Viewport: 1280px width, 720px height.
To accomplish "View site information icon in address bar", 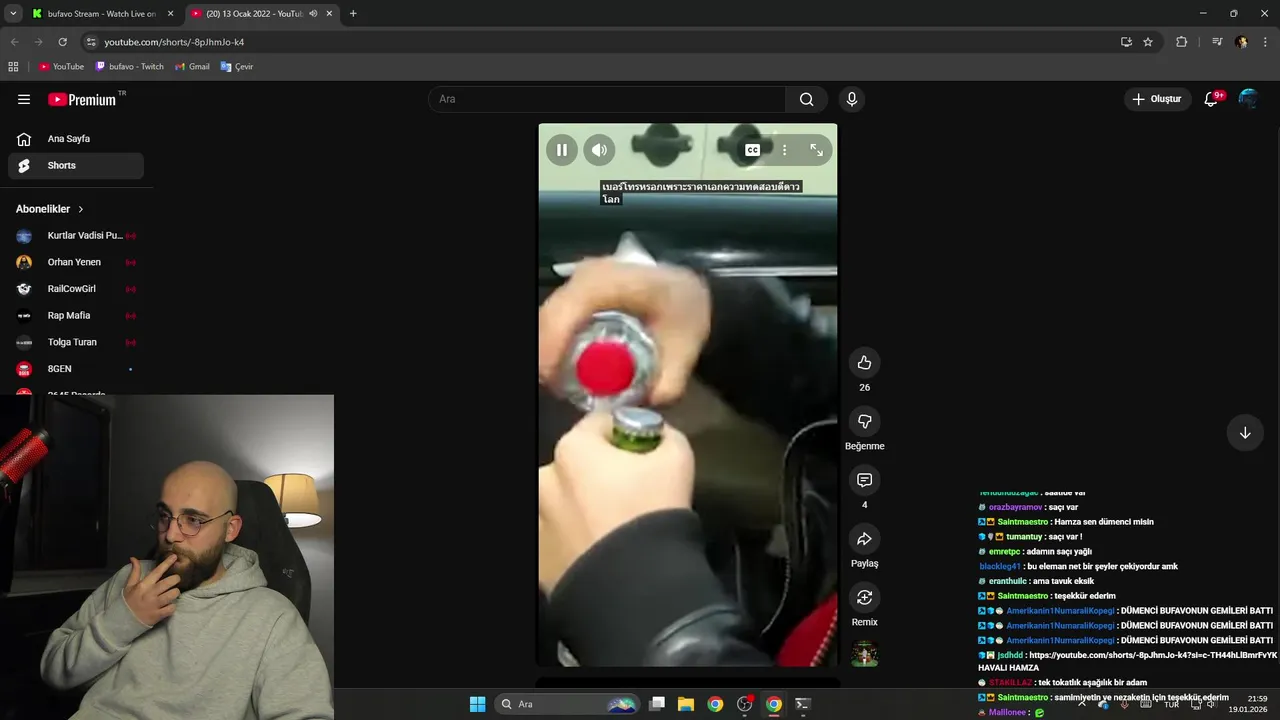I will pyautogui.click(x=91, y=42).
